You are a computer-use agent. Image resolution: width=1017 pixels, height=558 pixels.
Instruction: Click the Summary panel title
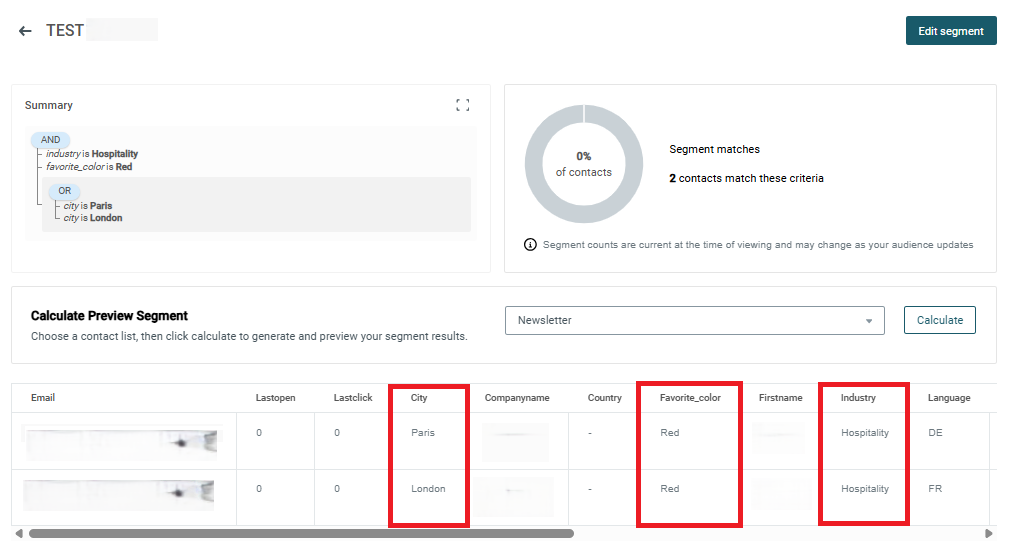point(49,105)
